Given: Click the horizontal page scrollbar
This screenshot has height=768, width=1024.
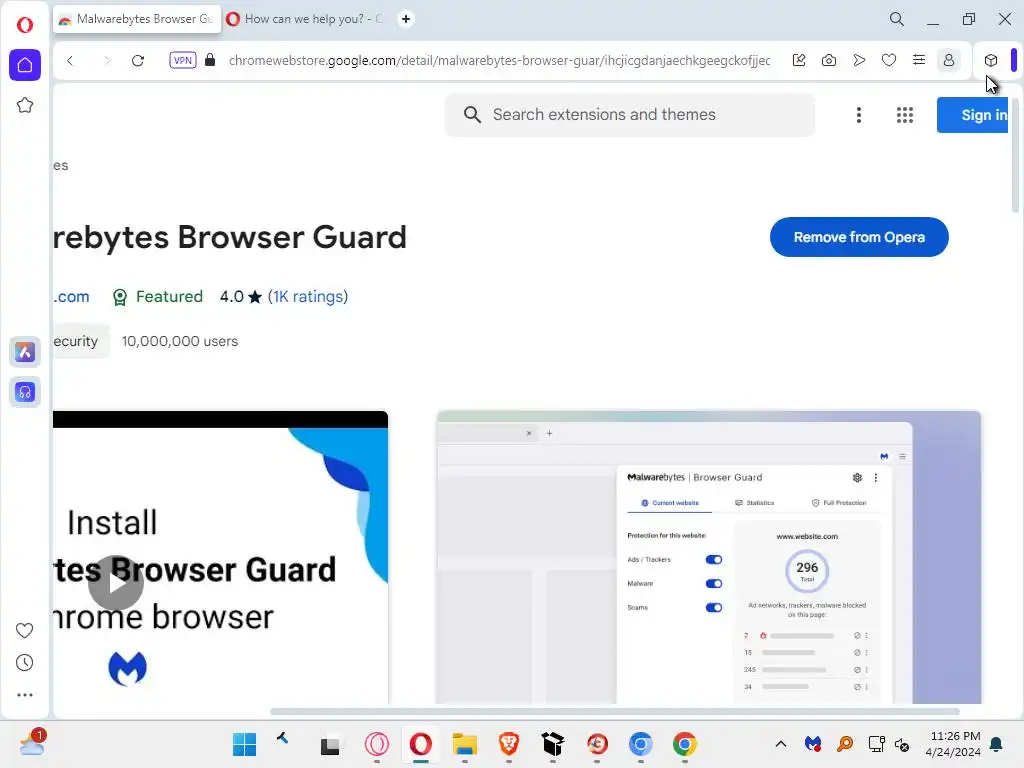Looking at the screenshot, I should click(x=615, y=711).
